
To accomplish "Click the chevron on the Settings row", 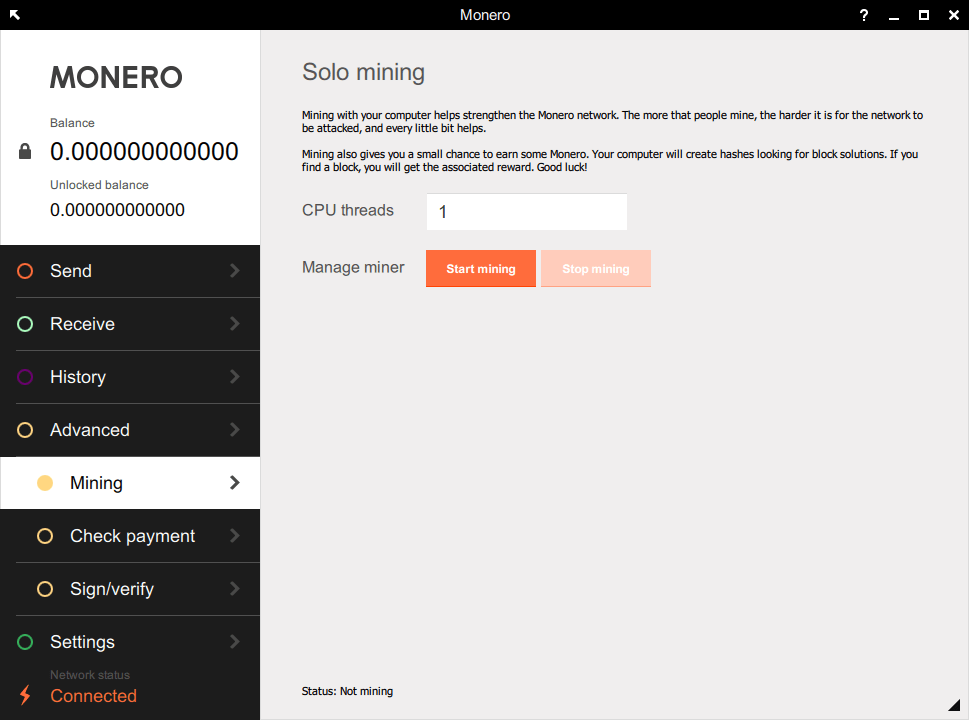I will coord(235,642).
